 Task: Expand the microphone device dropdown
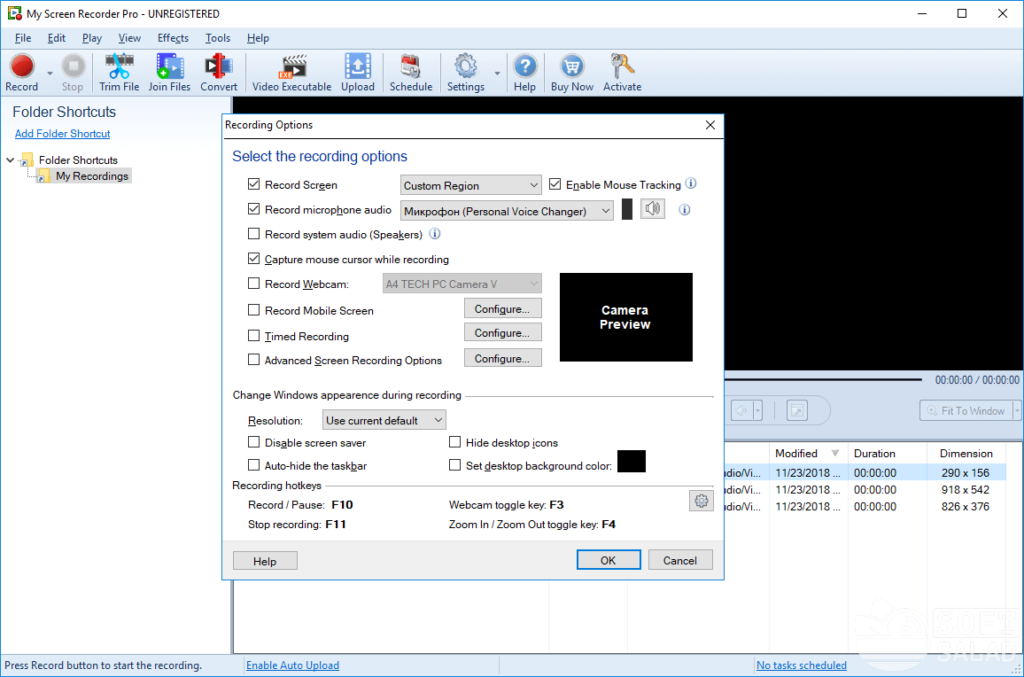506,211
